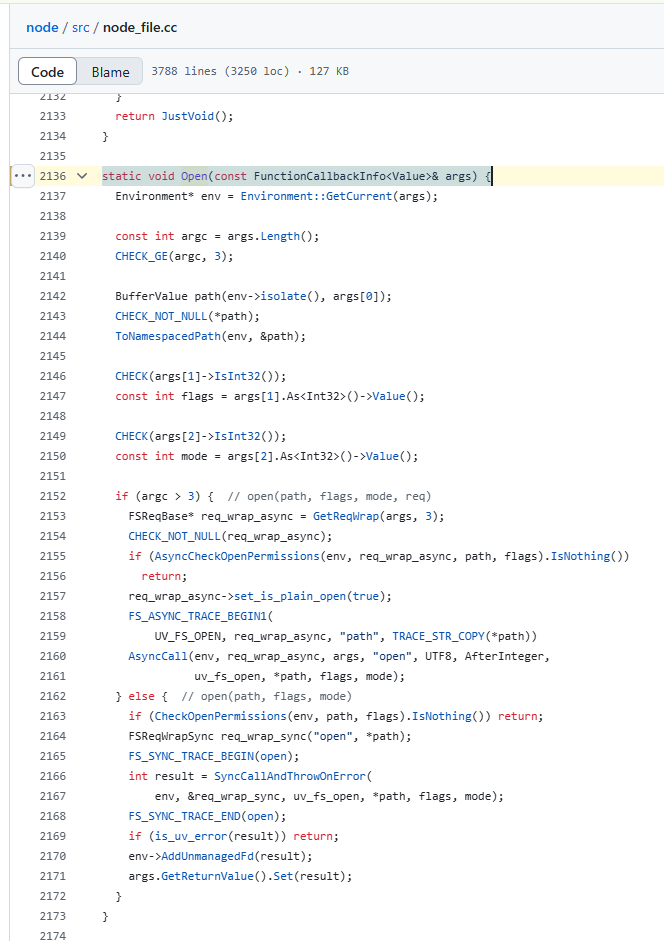Click AsyncCheckOpenPermissions on line 2155
The width and height of the screenshot is (664, 941).
[x=237, y=556]
